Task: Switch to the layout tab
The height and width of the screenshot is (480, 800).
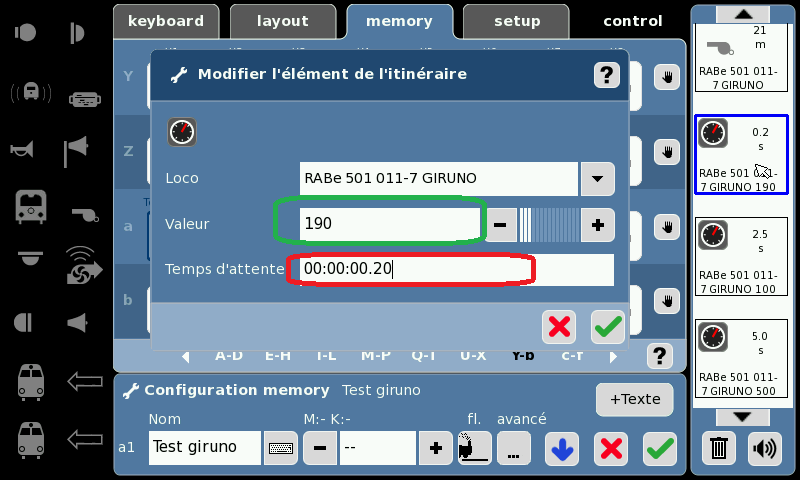Action: tap(283, 21)
